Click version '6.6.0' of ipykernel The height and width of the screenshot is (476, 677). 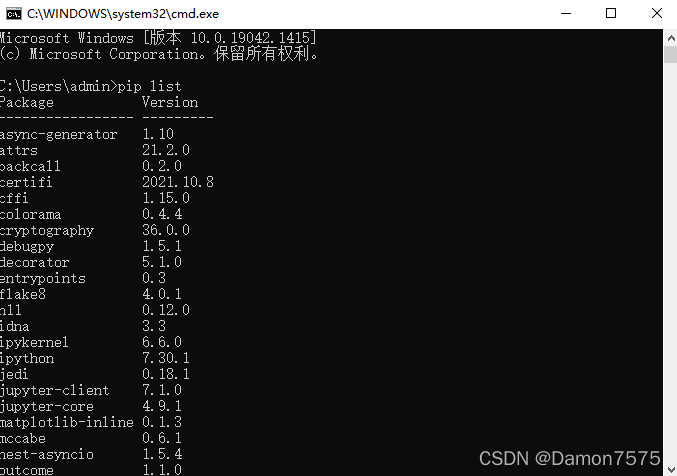tap(162, 342)
